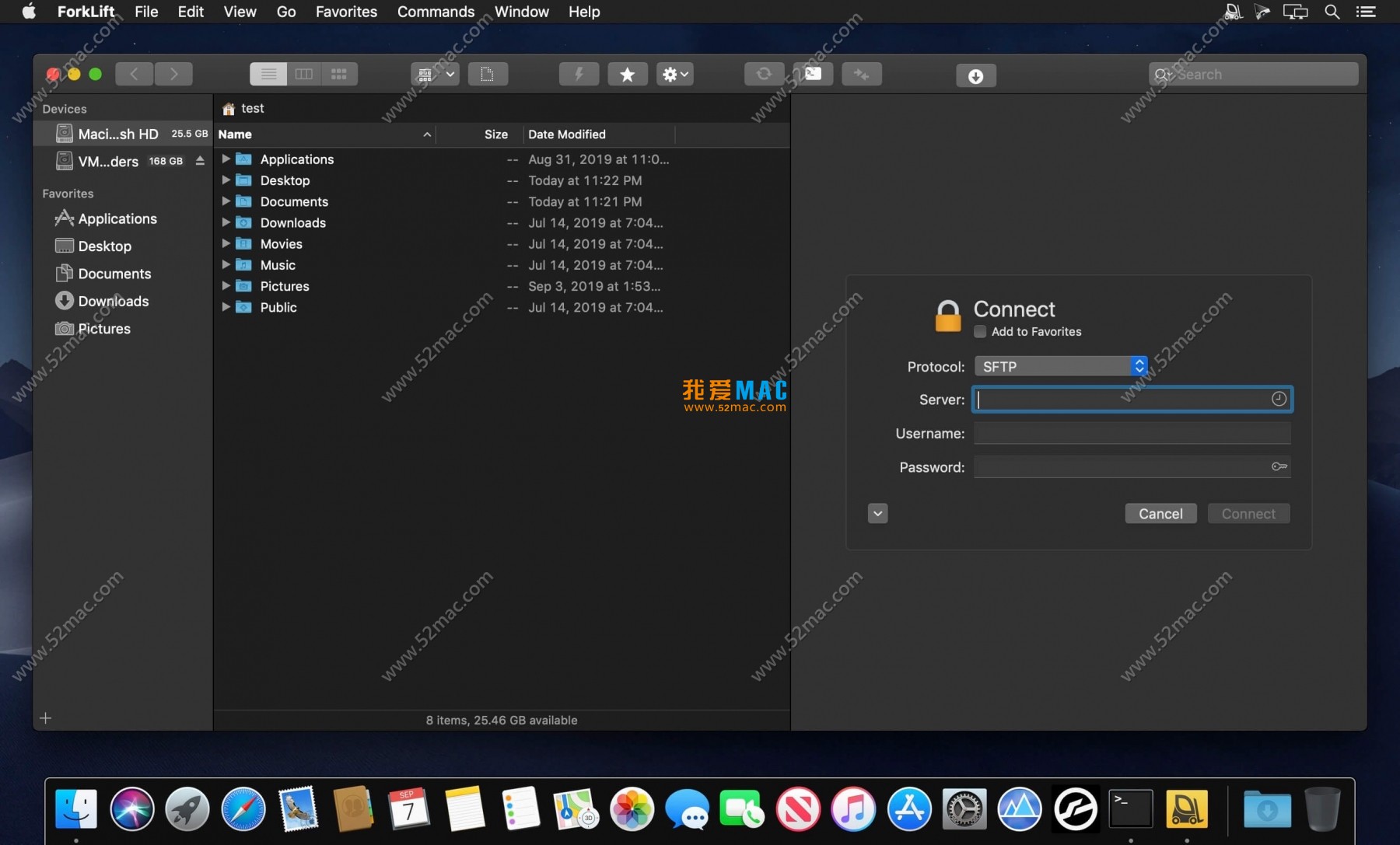Switch to list view mode
Screen dimensions: 1400x845
coord(268,74)
